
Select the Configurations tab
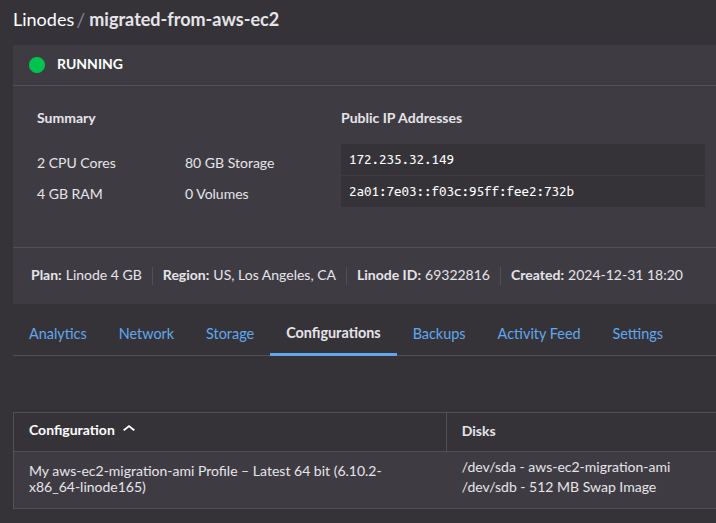pyautogui.click(x=333, y=333)
